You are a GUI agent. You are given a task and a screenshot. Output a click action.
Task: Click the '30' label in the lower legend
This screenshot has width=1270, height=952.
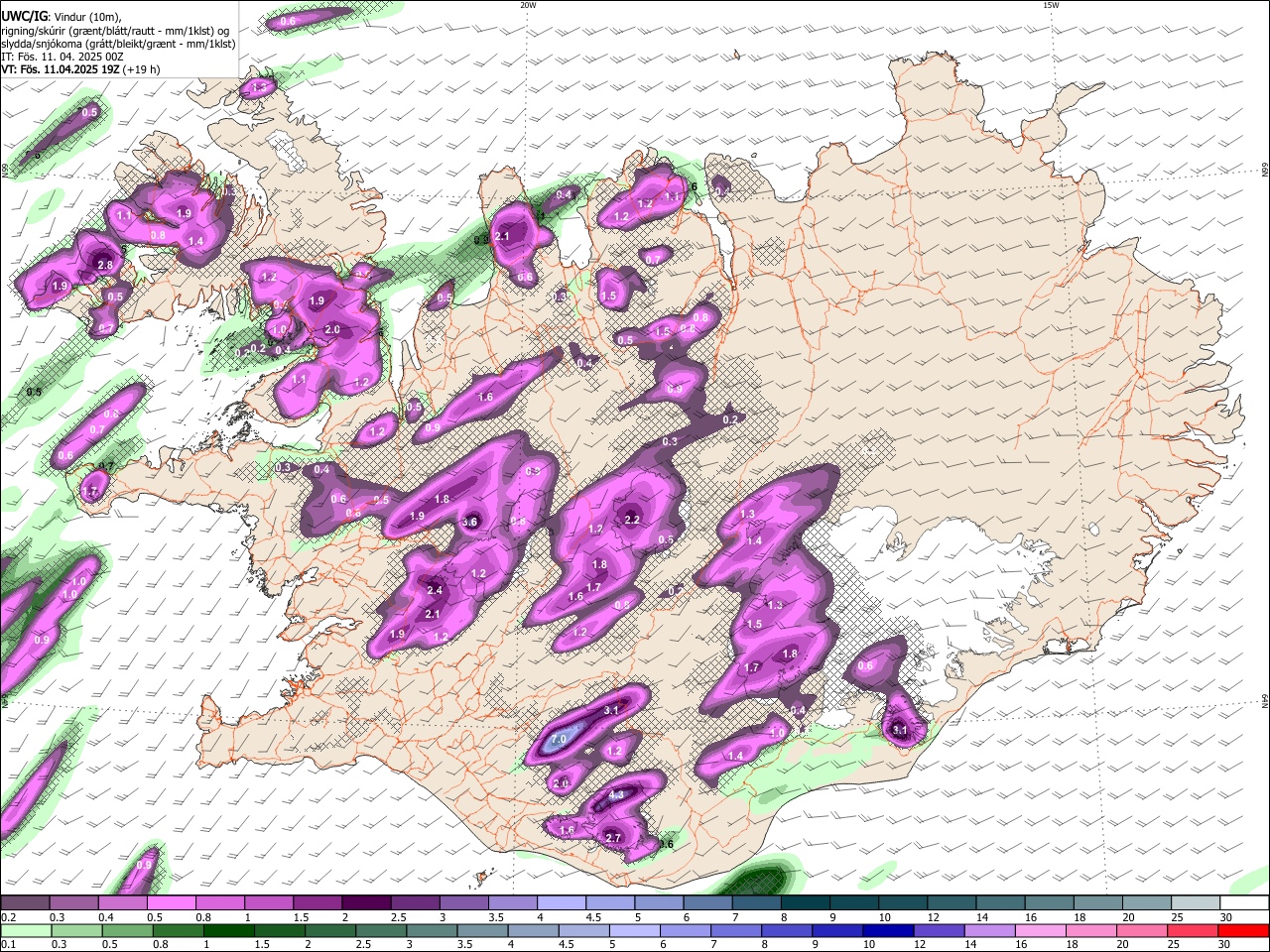coord(1223,945)
